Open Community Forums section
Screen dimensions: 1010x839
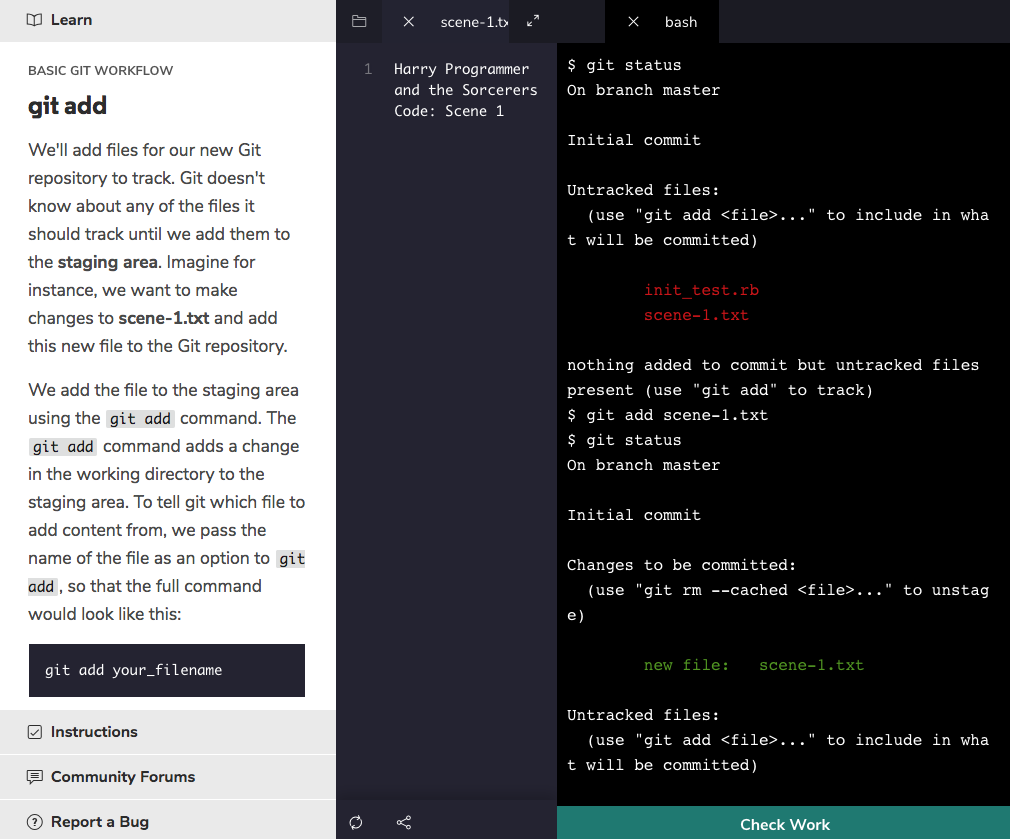tap(167, 777)
